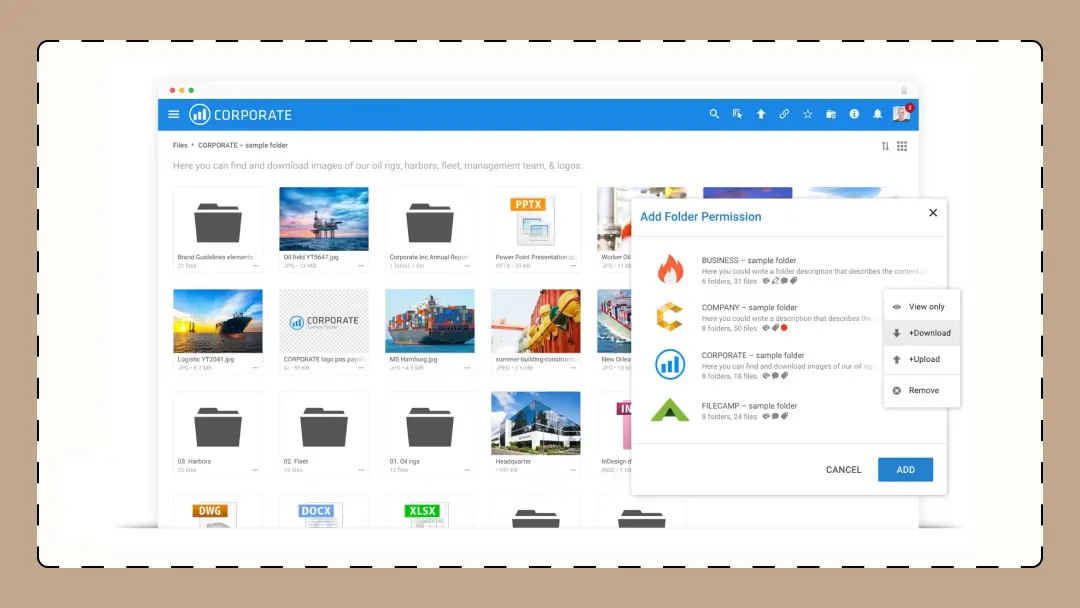Click CORPORATE – sample folder breadcrumb

click(x=243, y=145)
